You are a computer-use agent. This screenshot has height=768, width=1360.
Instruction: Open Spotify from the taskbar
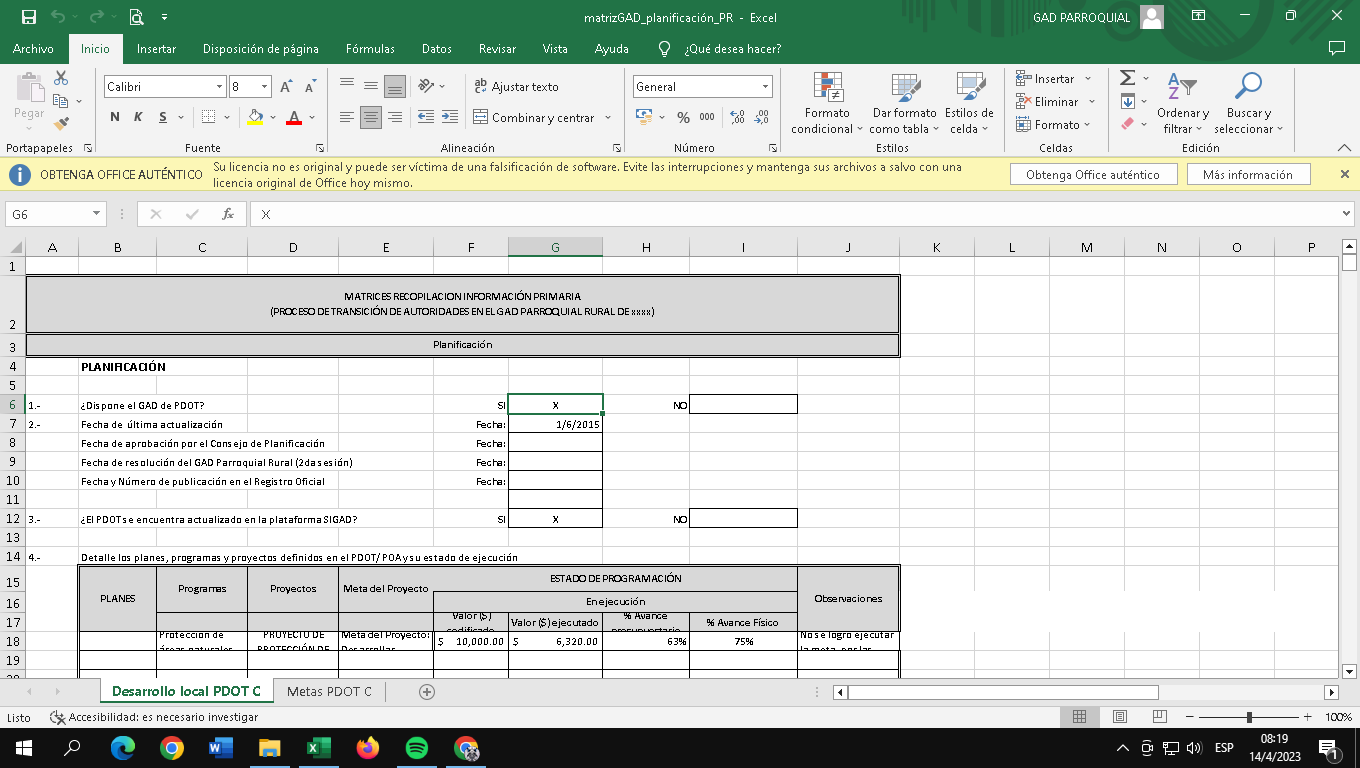pos(417,748)
